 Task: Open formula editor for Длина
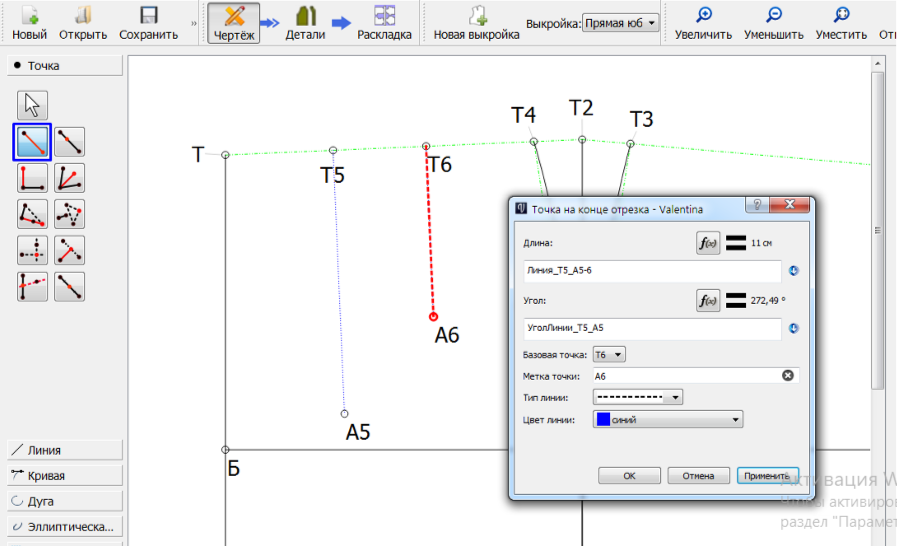(x=708, y=242)
